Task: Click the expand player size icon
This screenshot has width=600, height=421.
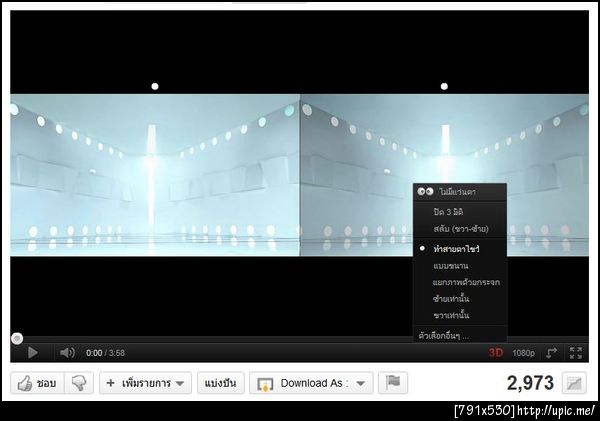Action: [x=551, y=353]
